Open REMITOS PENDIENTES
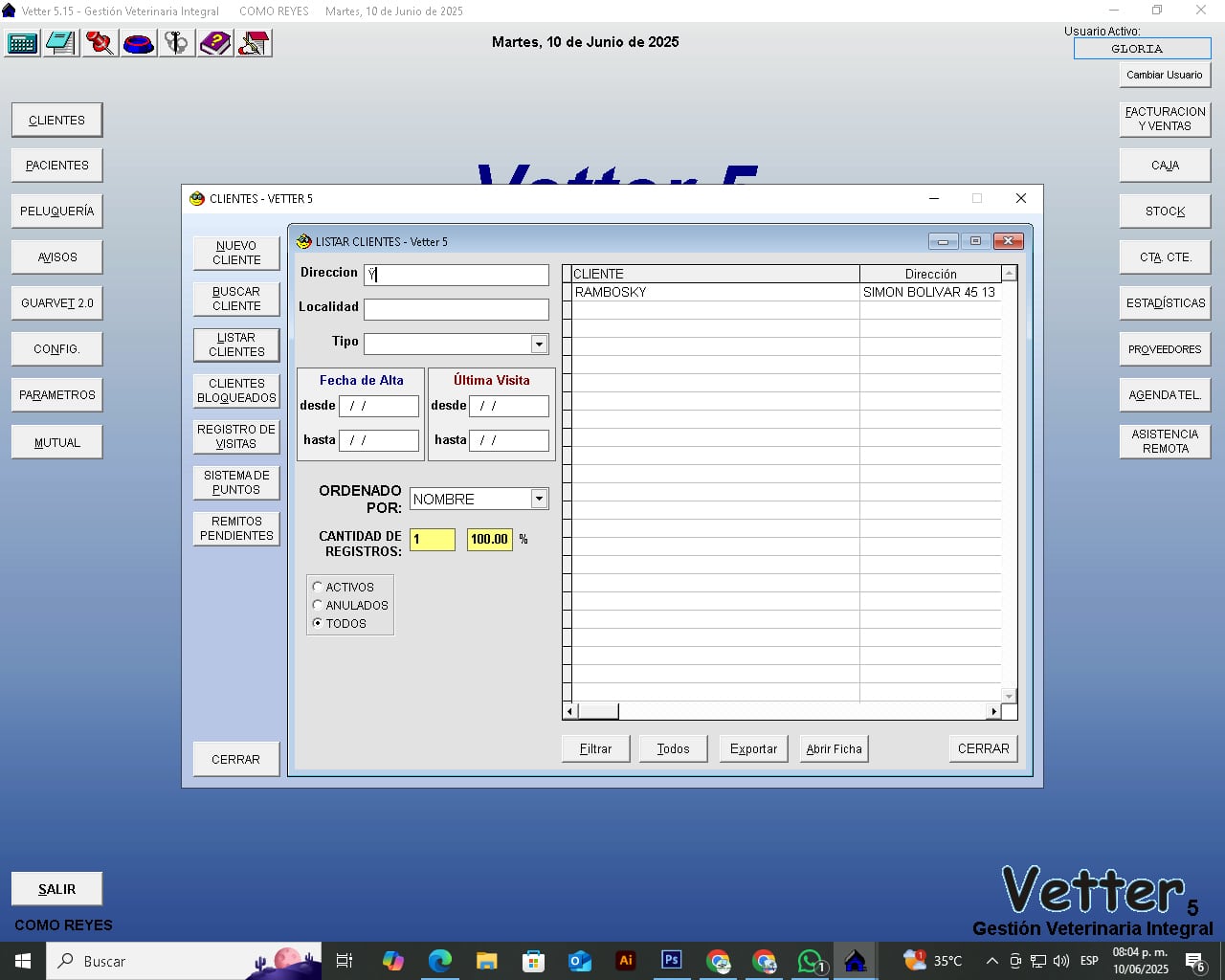The height and width of the screenshot is (980, 1225). click(236, 528)
